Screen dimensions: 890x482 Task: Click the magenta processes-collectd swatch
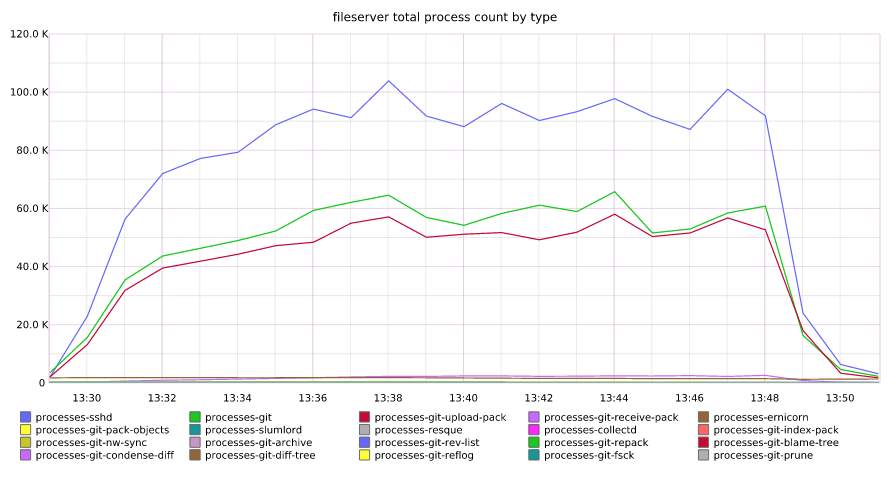coord(534,430)
